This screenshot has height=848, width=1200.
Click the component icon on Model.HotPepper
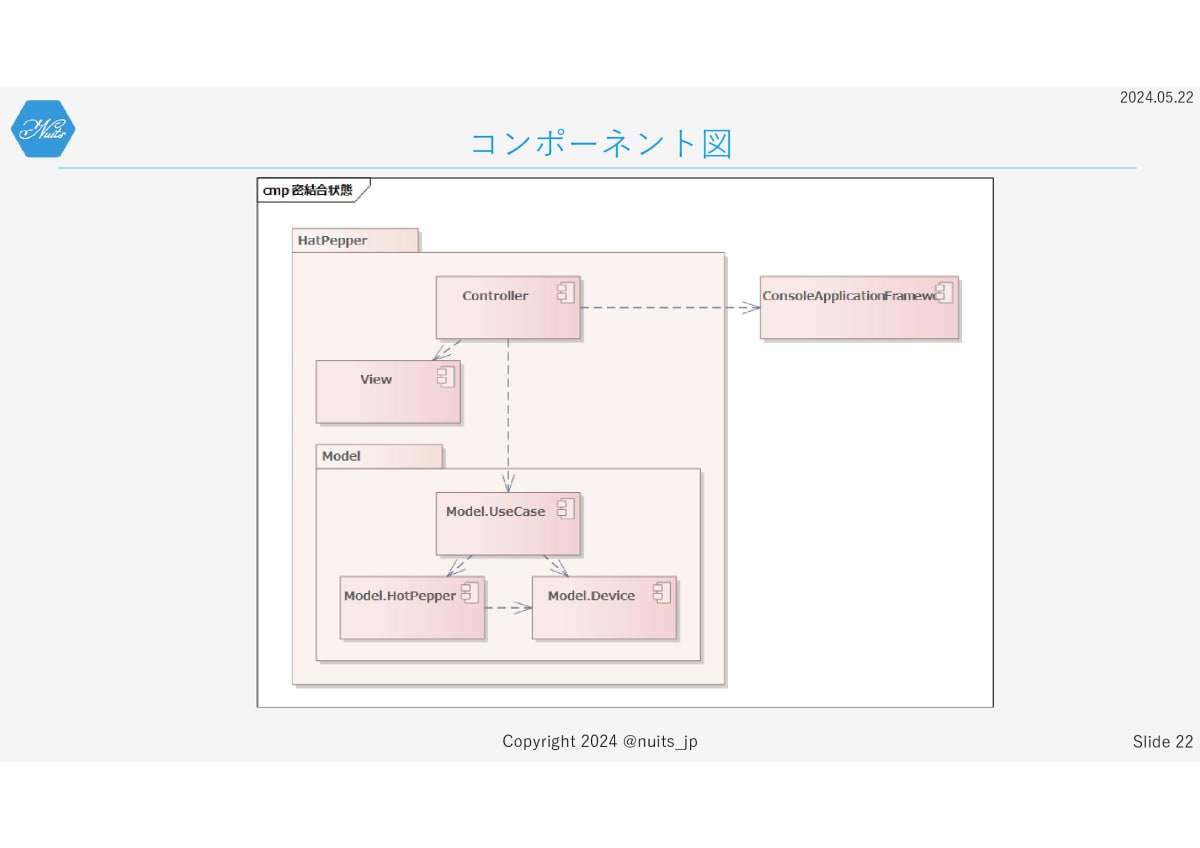tap(469, 593)
